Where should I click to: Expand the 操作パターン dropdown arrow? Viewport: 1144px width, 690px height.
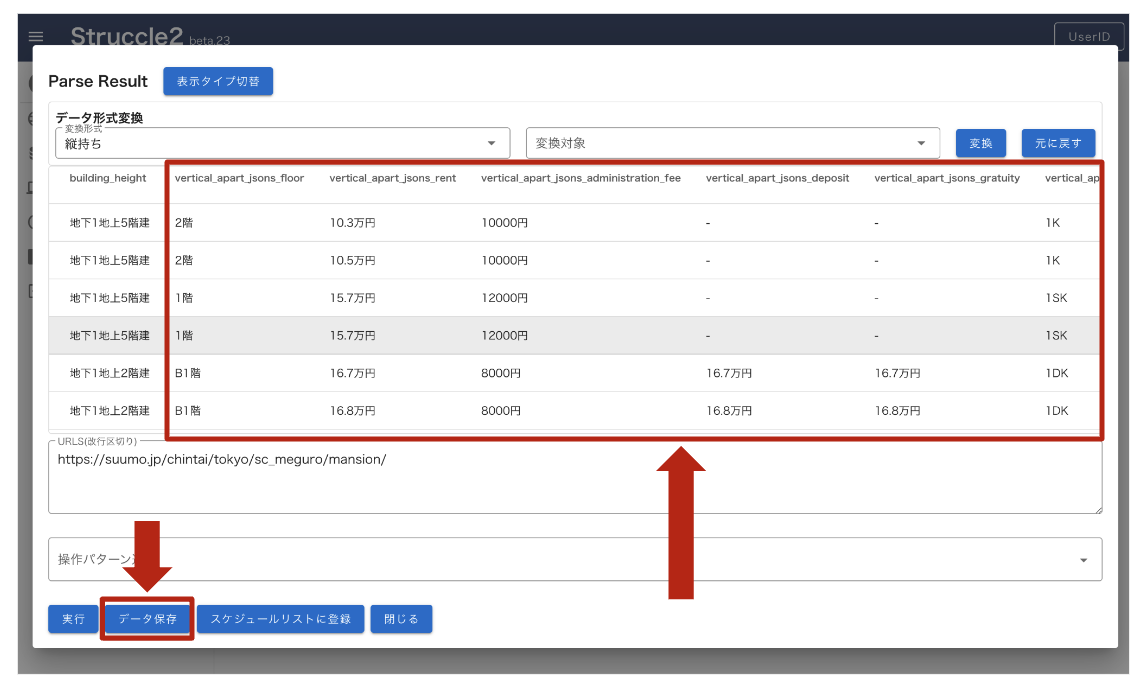(1083, 560)
